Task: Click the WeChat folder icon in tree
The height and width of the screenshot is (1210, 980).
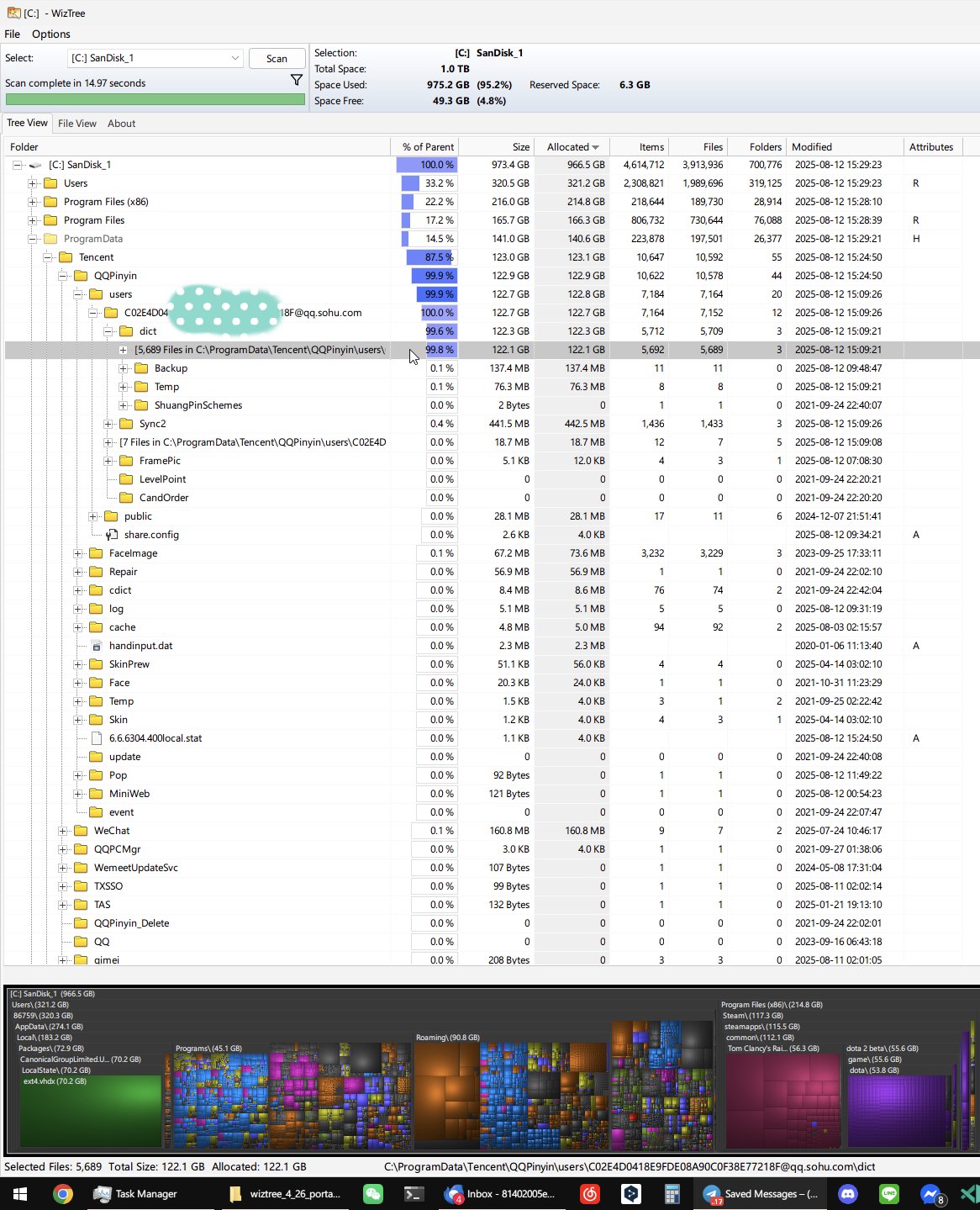Action: (x=81, y=831)
